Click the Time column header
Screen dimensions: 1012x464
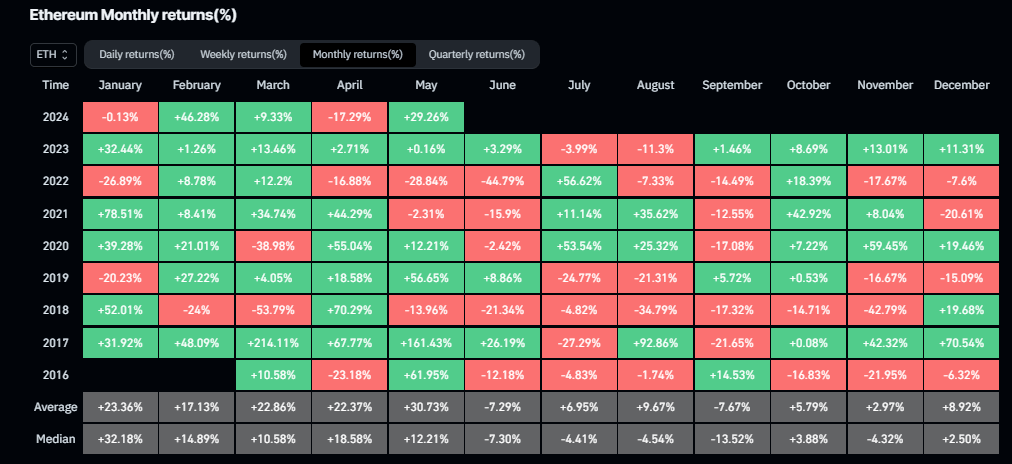pyautogui.click(x=56, y=86)
